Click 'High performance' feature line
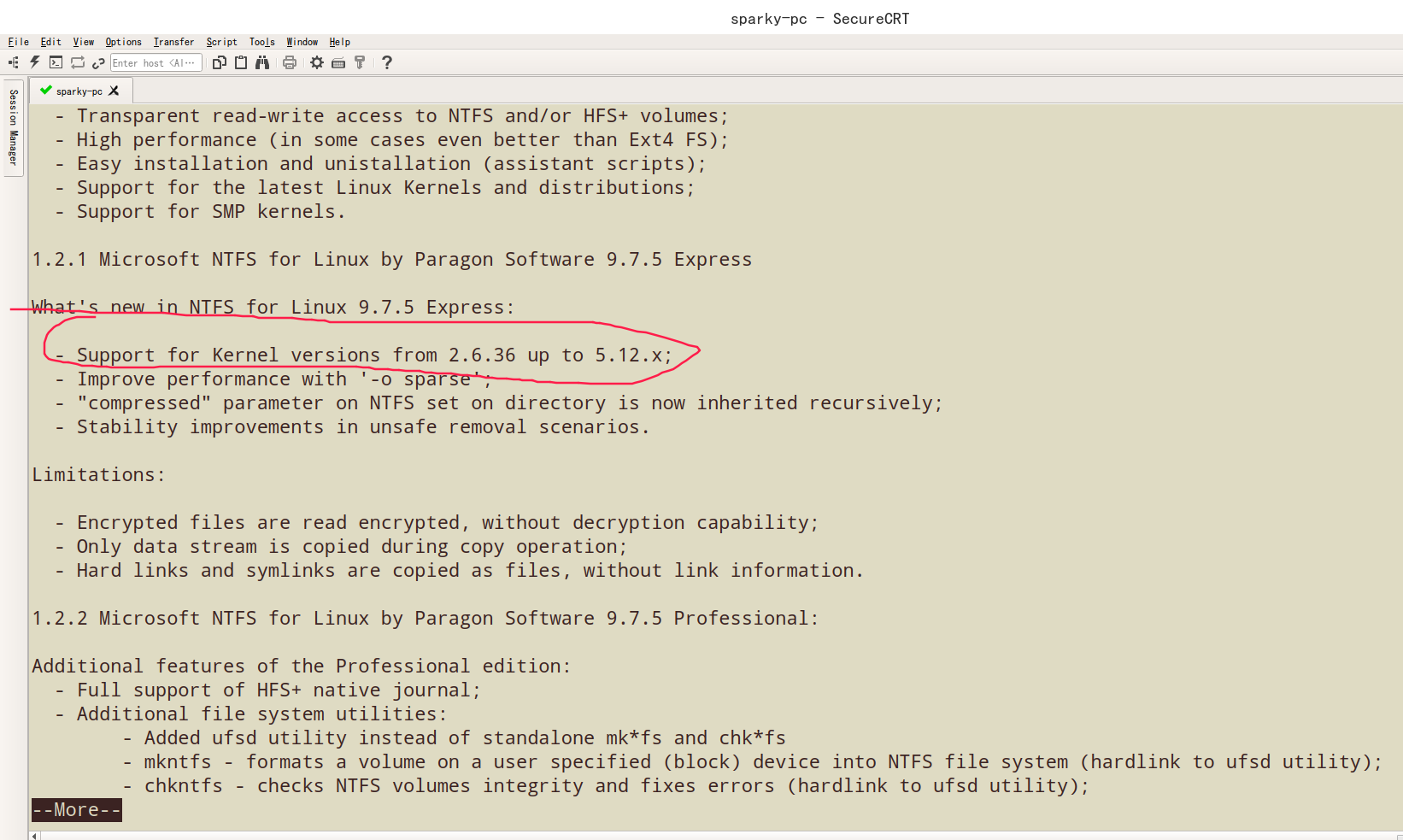Image resolution: width=1403 pixels, height=840 pixels. [391, 140]
